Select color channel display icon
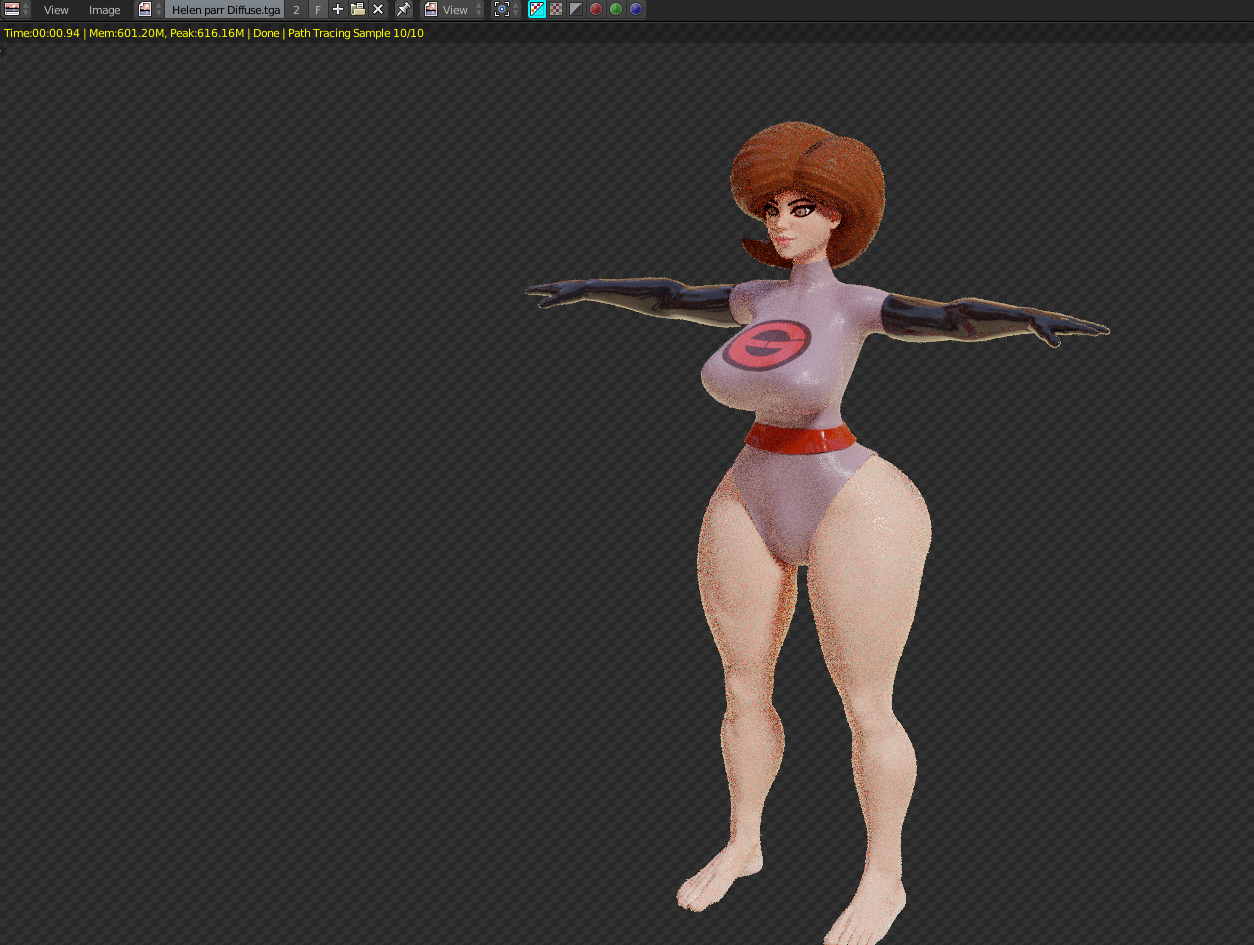 (556, 10)
